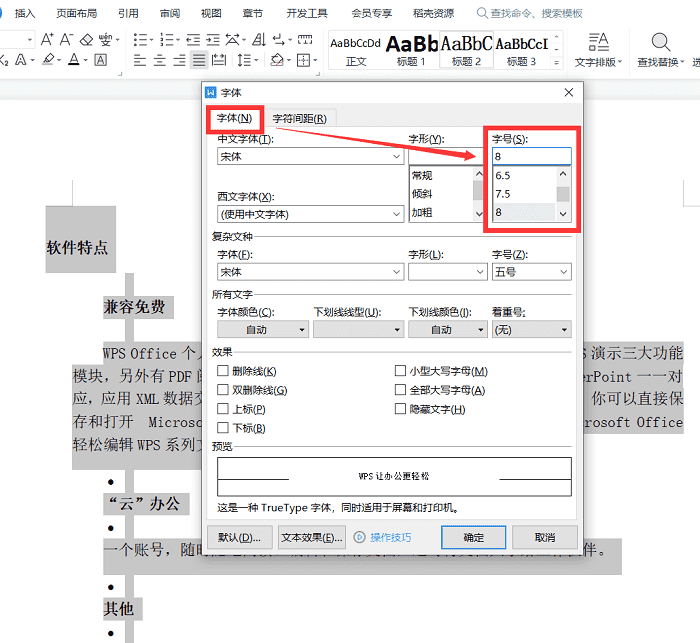Clear formatting with the eraser icon
The image size is (700, 643).
click(x=86, y=40)
